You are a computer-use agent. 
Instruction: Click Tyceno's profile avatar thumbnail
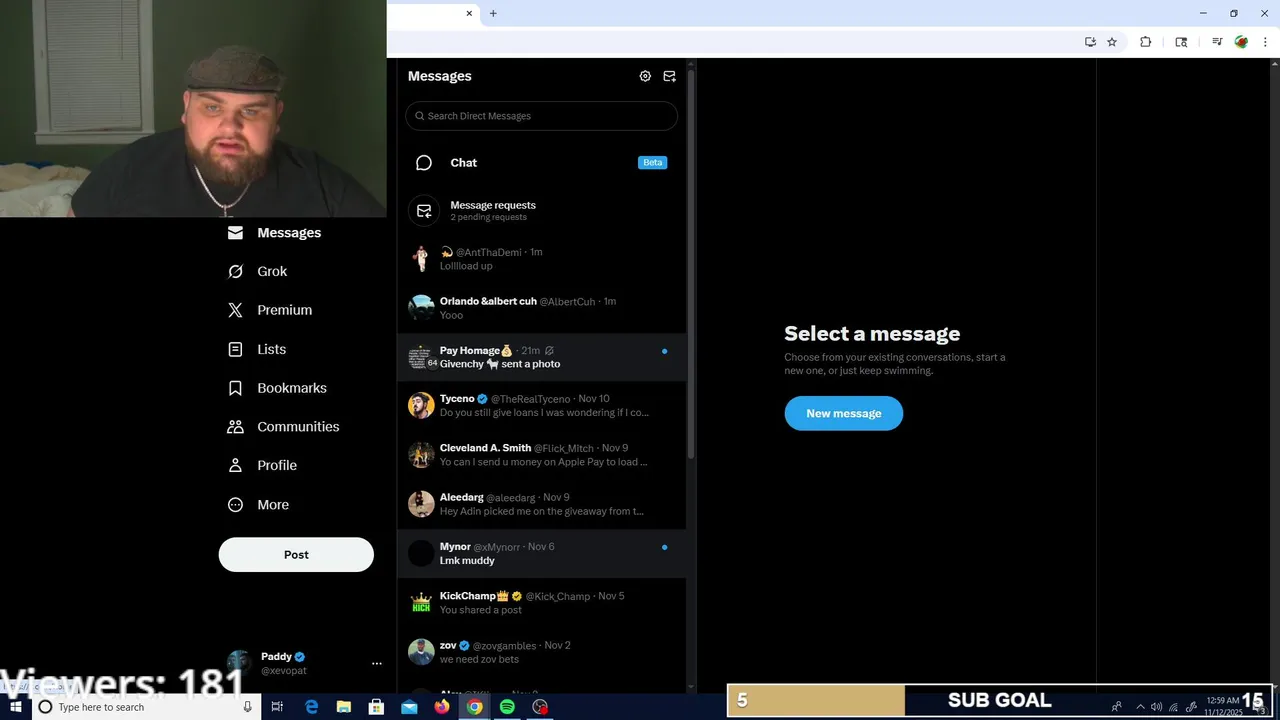pyautogui.click(x=422, y=406)
